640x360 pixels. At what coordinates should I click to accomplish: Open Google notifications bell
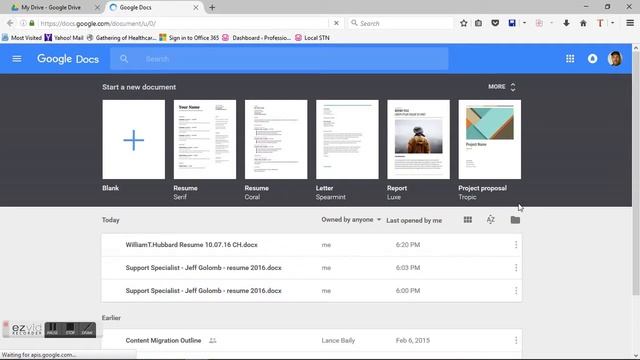(x=592, y=59)
